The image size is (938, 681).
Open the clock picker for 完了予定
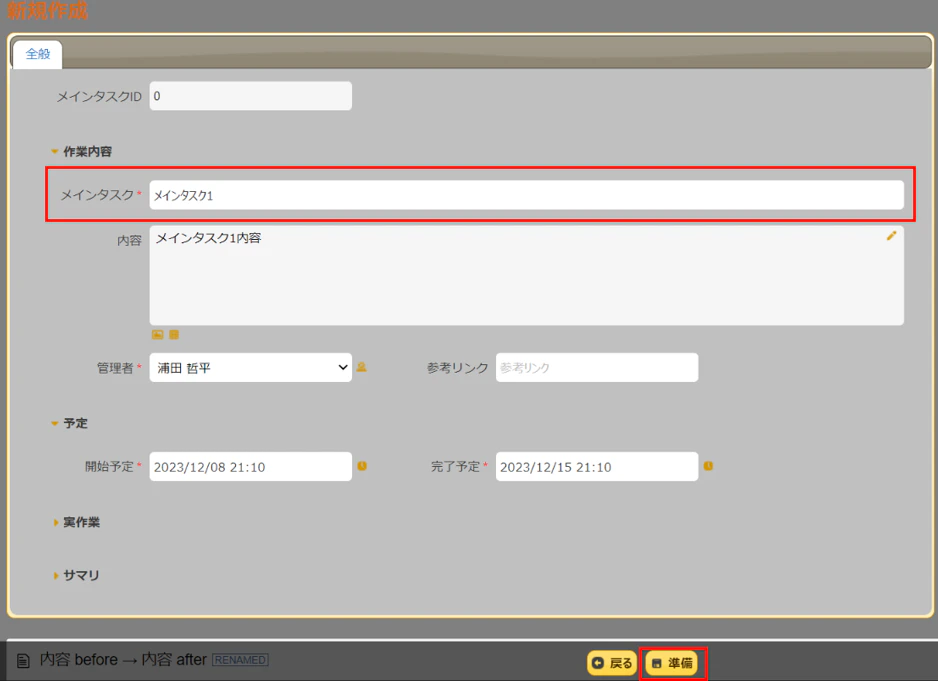click(x=708, y=466)
